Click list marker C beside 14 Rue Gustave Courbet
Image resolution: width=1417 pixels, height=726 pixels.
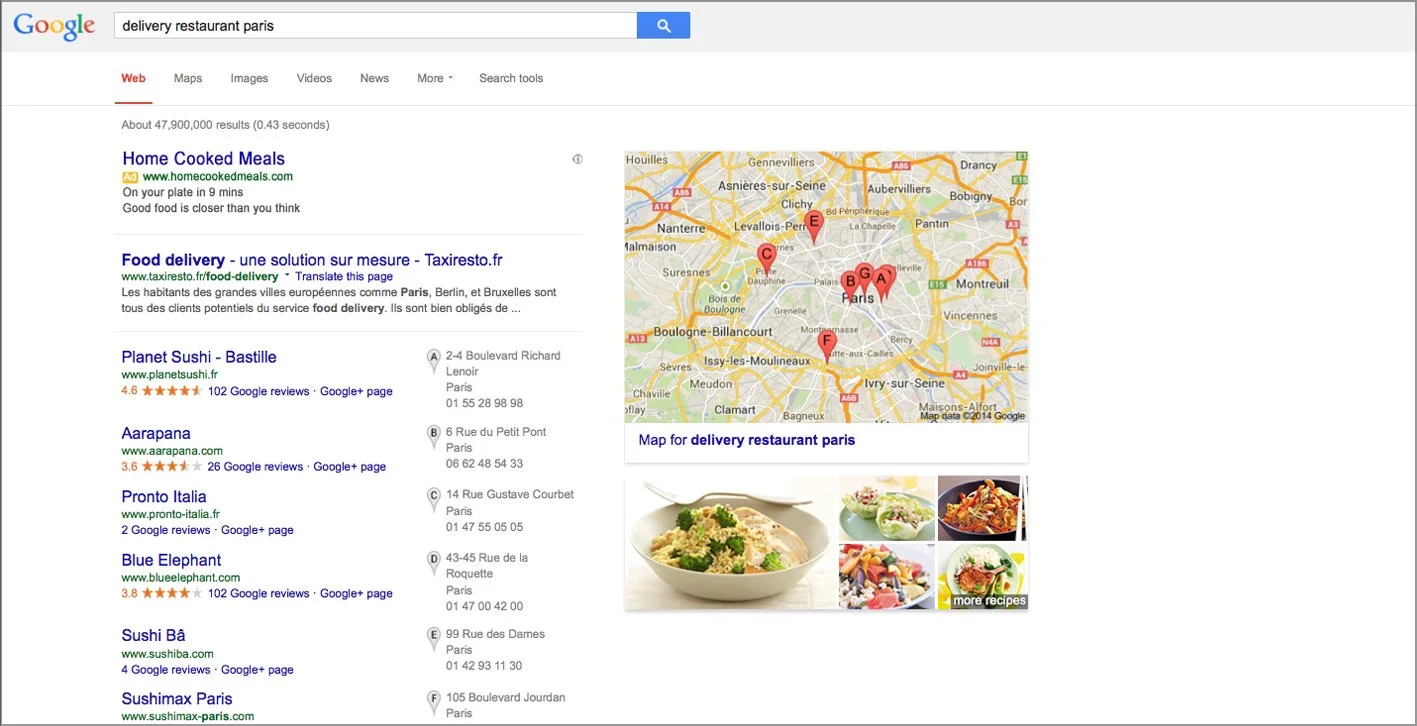pyautogui.click(x=434, y=498)
